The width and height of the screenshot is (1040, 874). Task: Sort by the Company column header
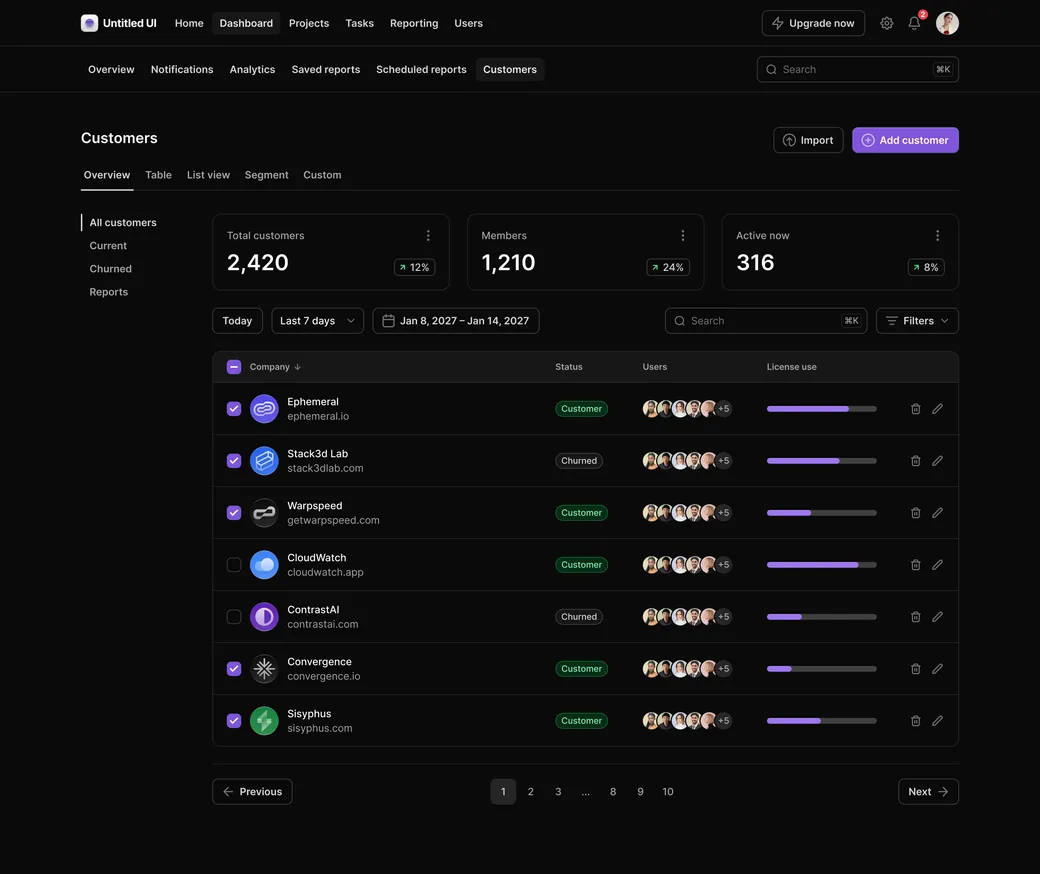click(x=275, y=367)
